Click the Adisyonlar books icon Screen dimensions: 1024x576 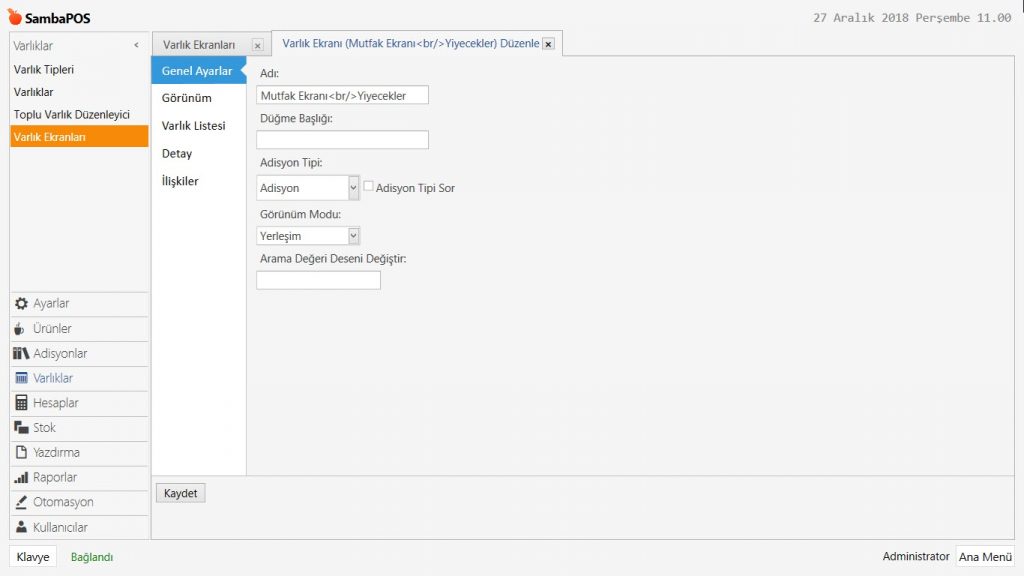click(x=21, y=354)
